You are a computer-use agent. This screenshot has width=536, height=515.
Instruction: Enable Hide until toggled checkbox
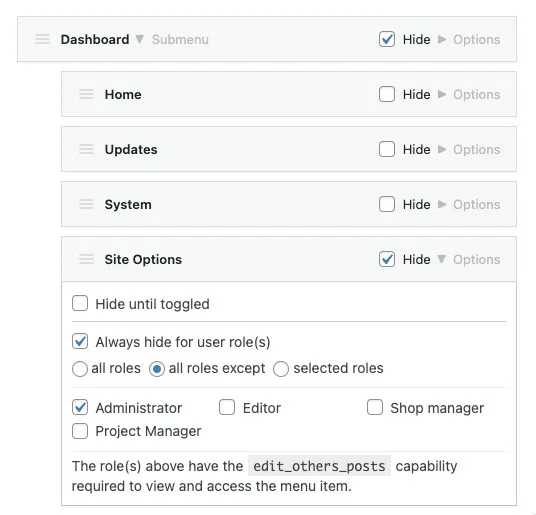[80, 303]
